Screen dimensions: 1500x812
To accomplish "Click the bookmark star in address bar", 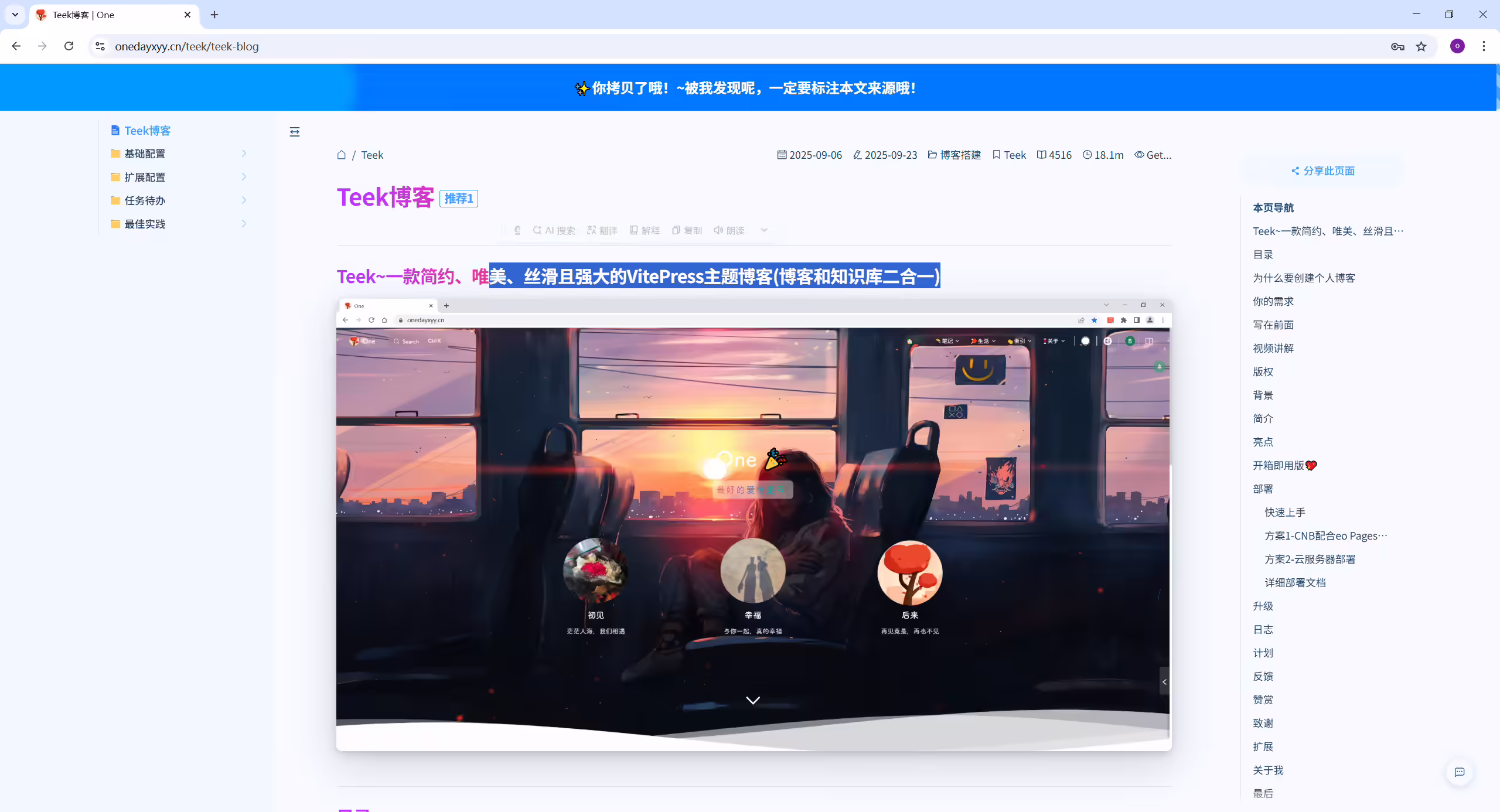I will [x=1421, y=46].
